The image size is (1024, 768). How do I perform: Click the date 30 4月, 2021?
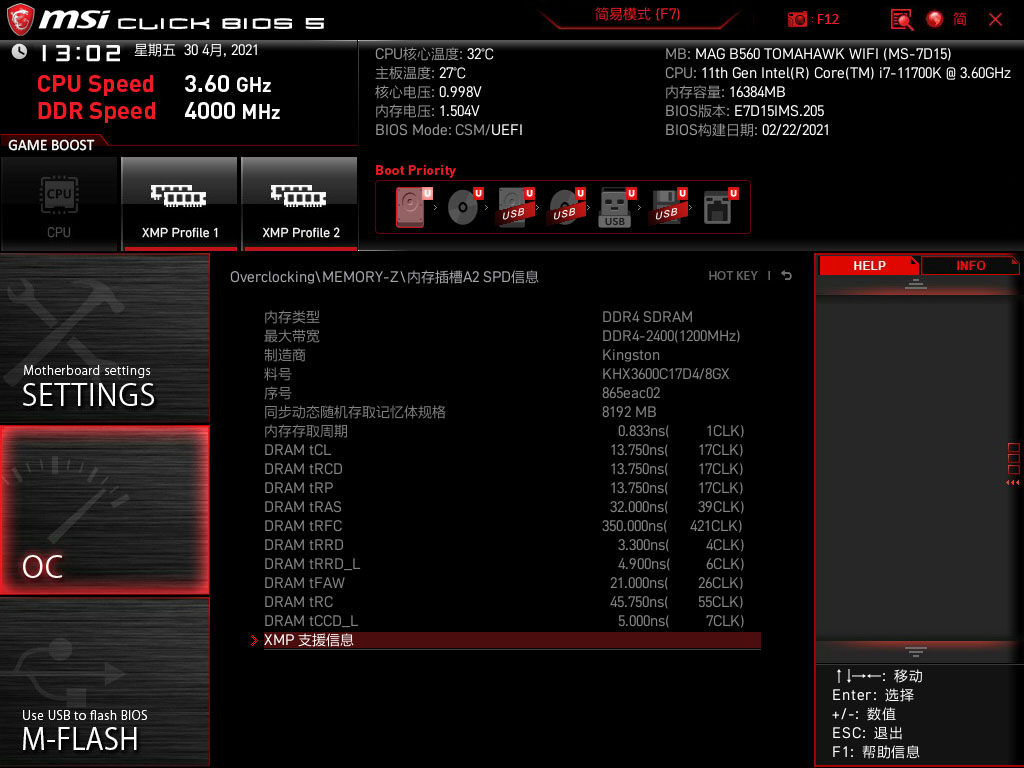pyautogui.click(x=221, y=50)
